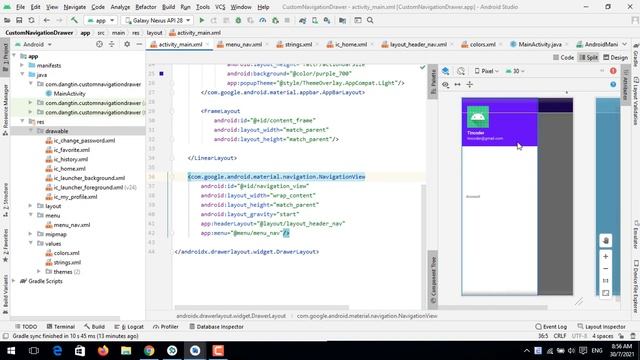Click the Make Project hammer icon
Viewport: 640px width, 360px height.
[x=74, y=20]
